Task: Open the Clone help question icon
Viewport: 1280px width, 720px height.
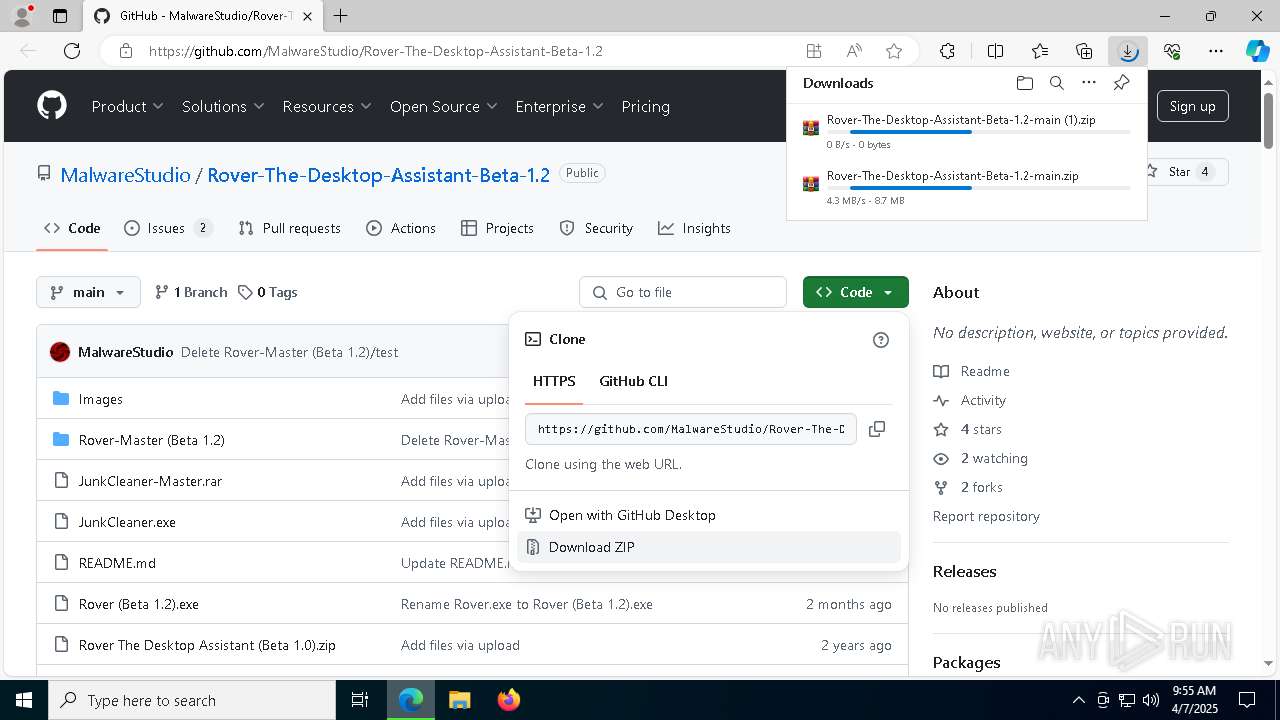Action: pos(881,340)
